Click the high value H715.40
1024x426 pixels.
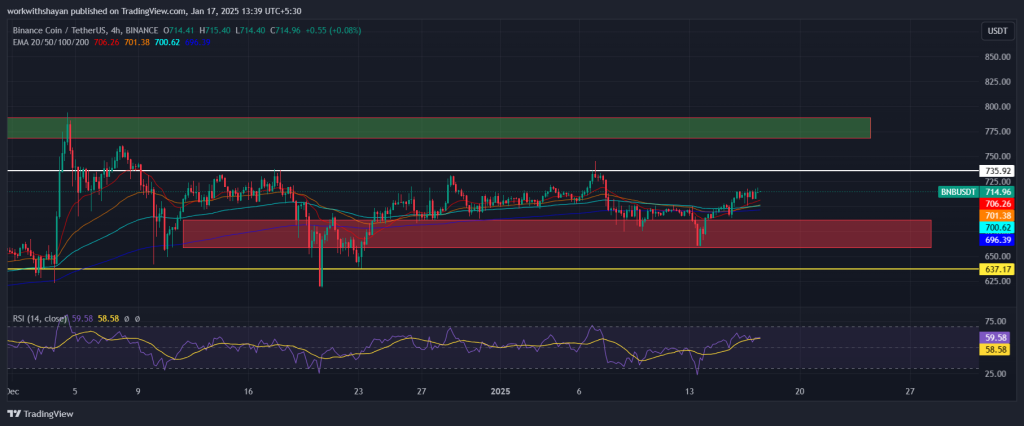point(216,30)
